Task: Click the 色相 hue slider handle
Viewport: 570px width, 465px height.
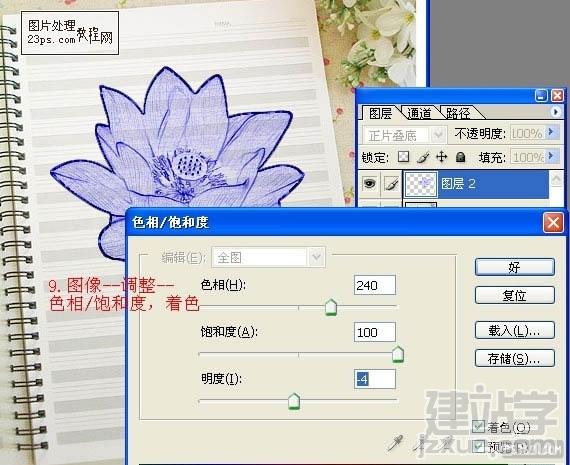Action: click(331, 307)
